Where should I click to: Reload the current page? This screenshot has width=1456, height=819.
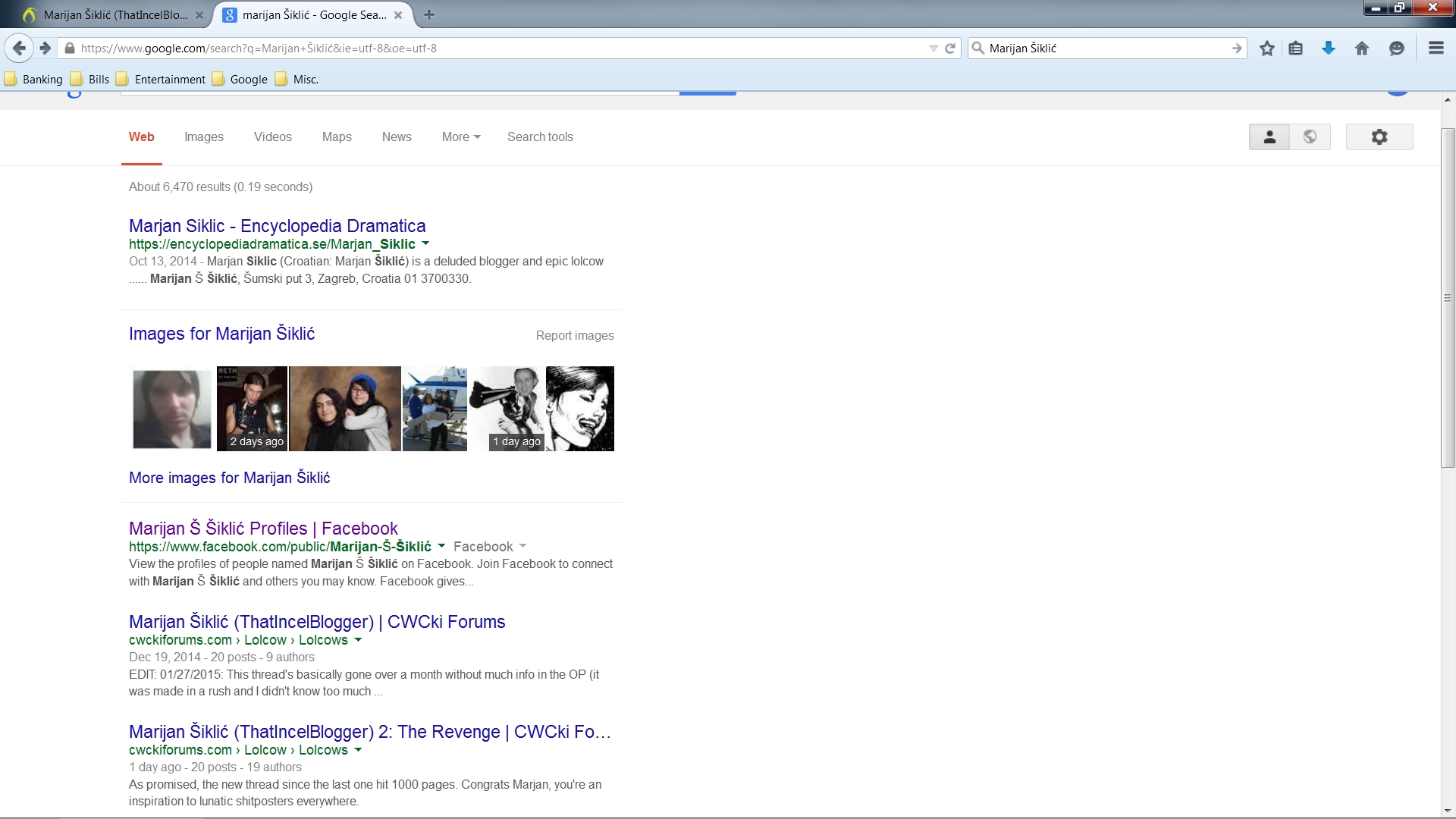pos(949,48)
